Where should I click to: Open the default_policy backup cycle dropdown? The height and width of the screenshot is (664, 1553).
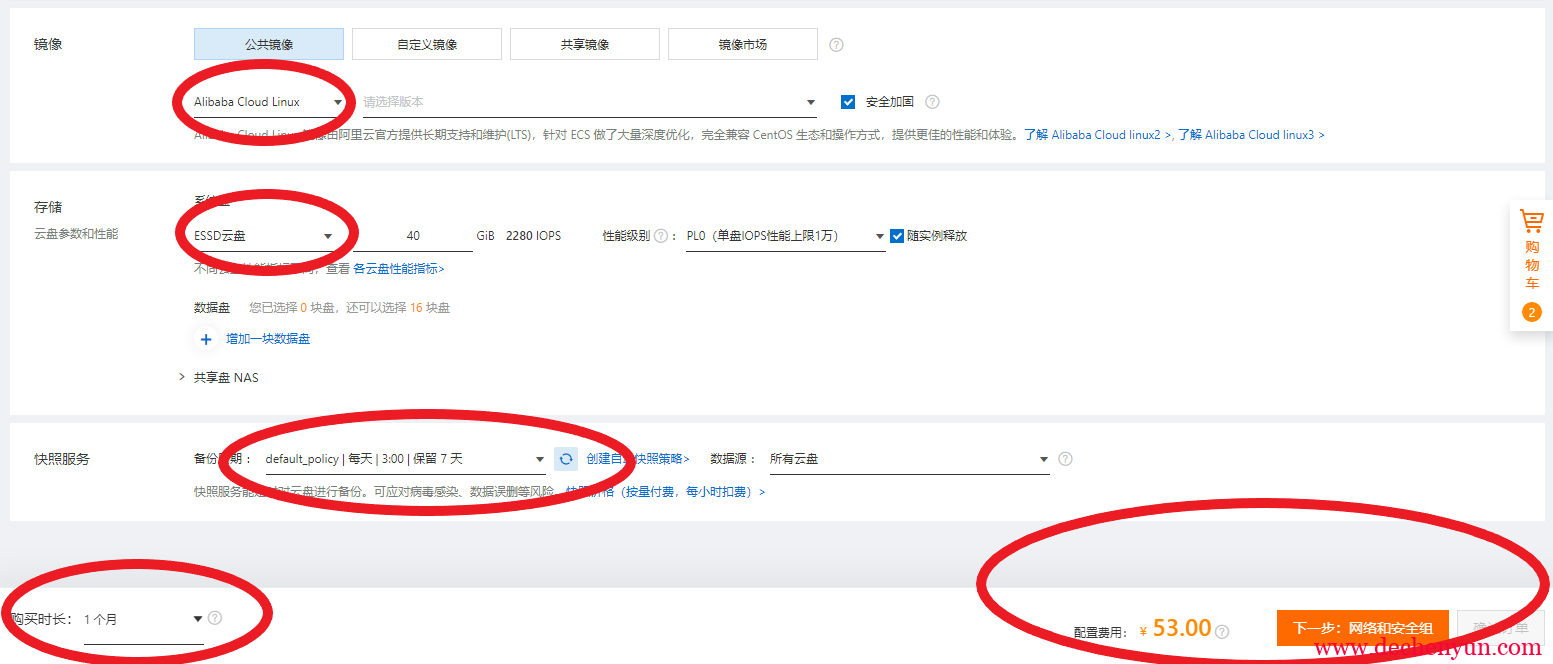(x=404, y=459)
